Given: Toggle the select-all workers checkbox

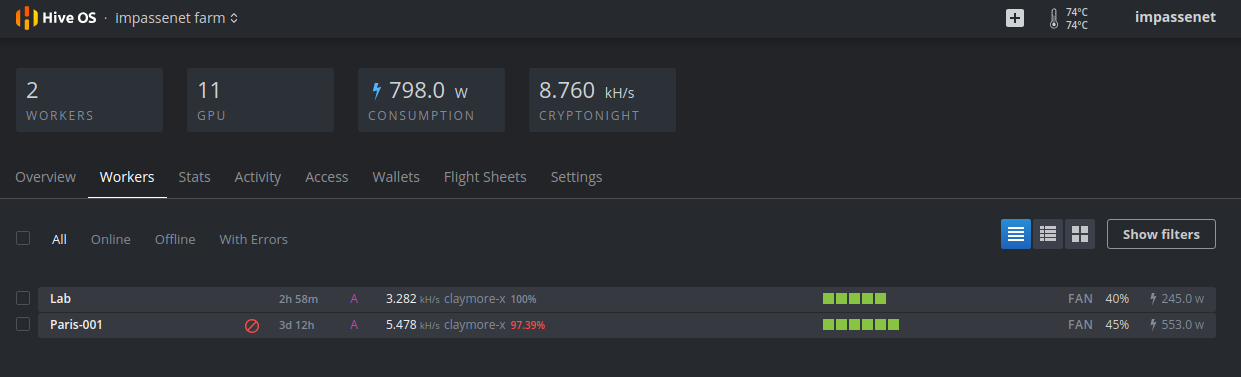Looking at the screenshot, I should [x=23, y=238].
